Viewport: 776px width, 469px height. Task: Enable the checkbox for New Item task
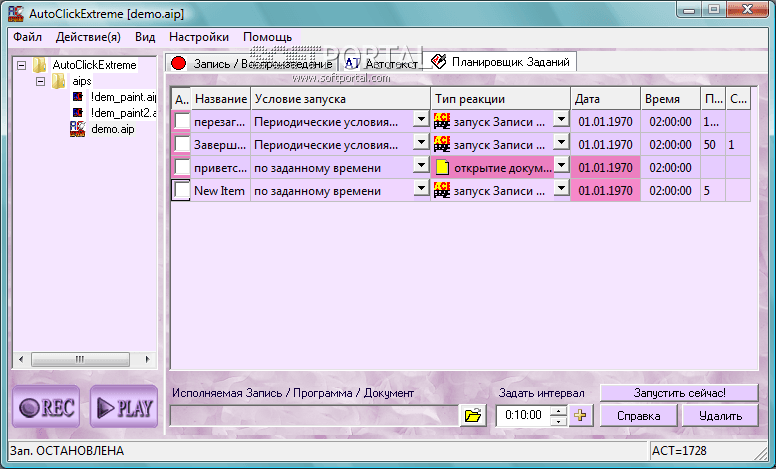182,190
